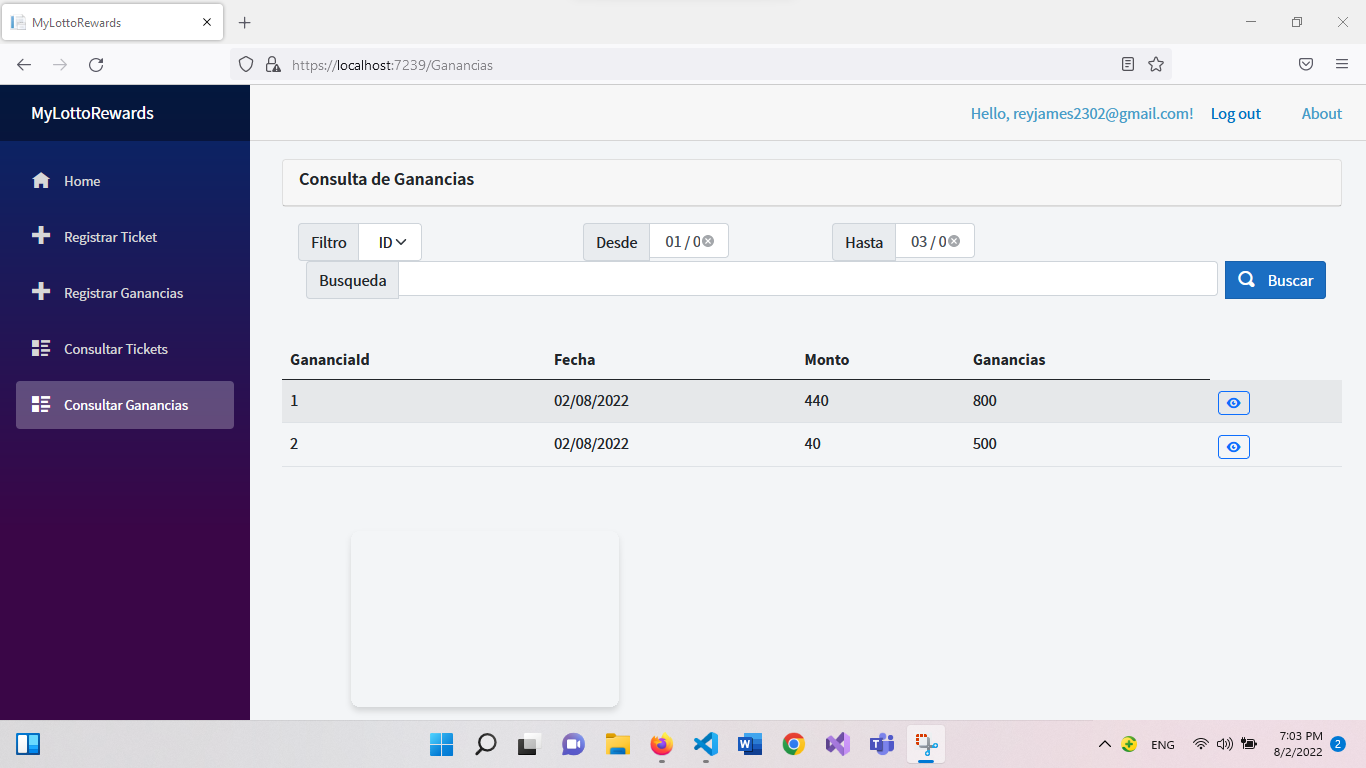Open Windows Start menu
Screen dimensions: 1366x768
click(x=441, y=744)
